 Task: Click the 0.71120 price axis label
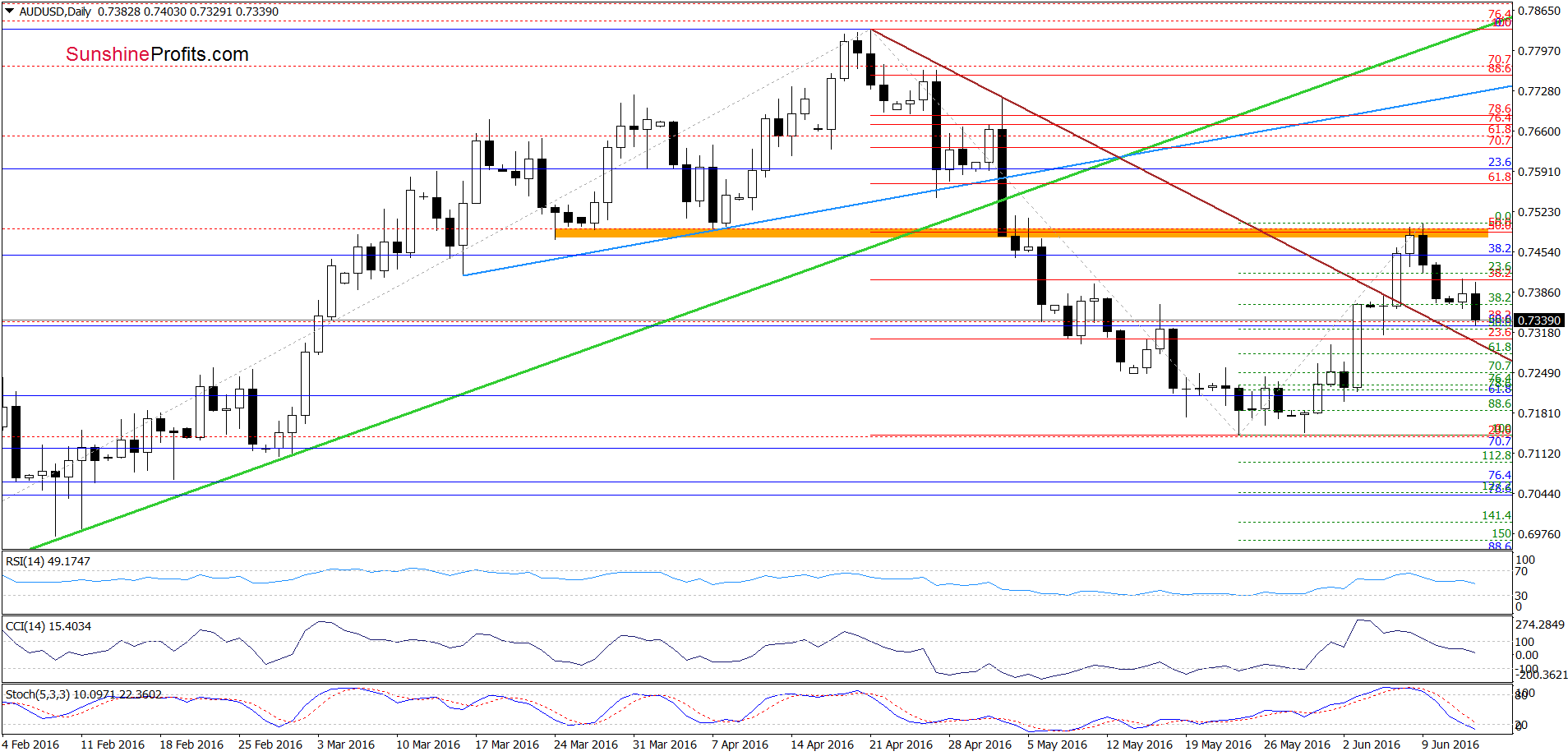click(x=1538, y=454)
